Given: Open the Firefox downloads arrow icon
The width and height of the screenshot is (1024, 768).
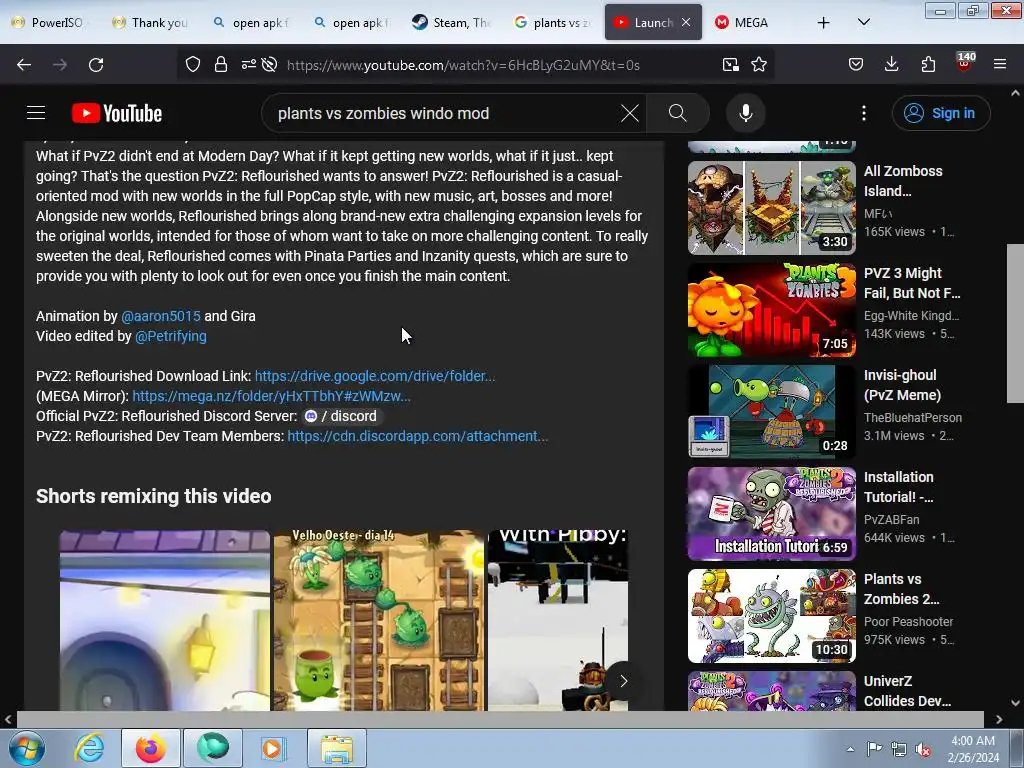Looking at the screenshot, I should 891,65.
